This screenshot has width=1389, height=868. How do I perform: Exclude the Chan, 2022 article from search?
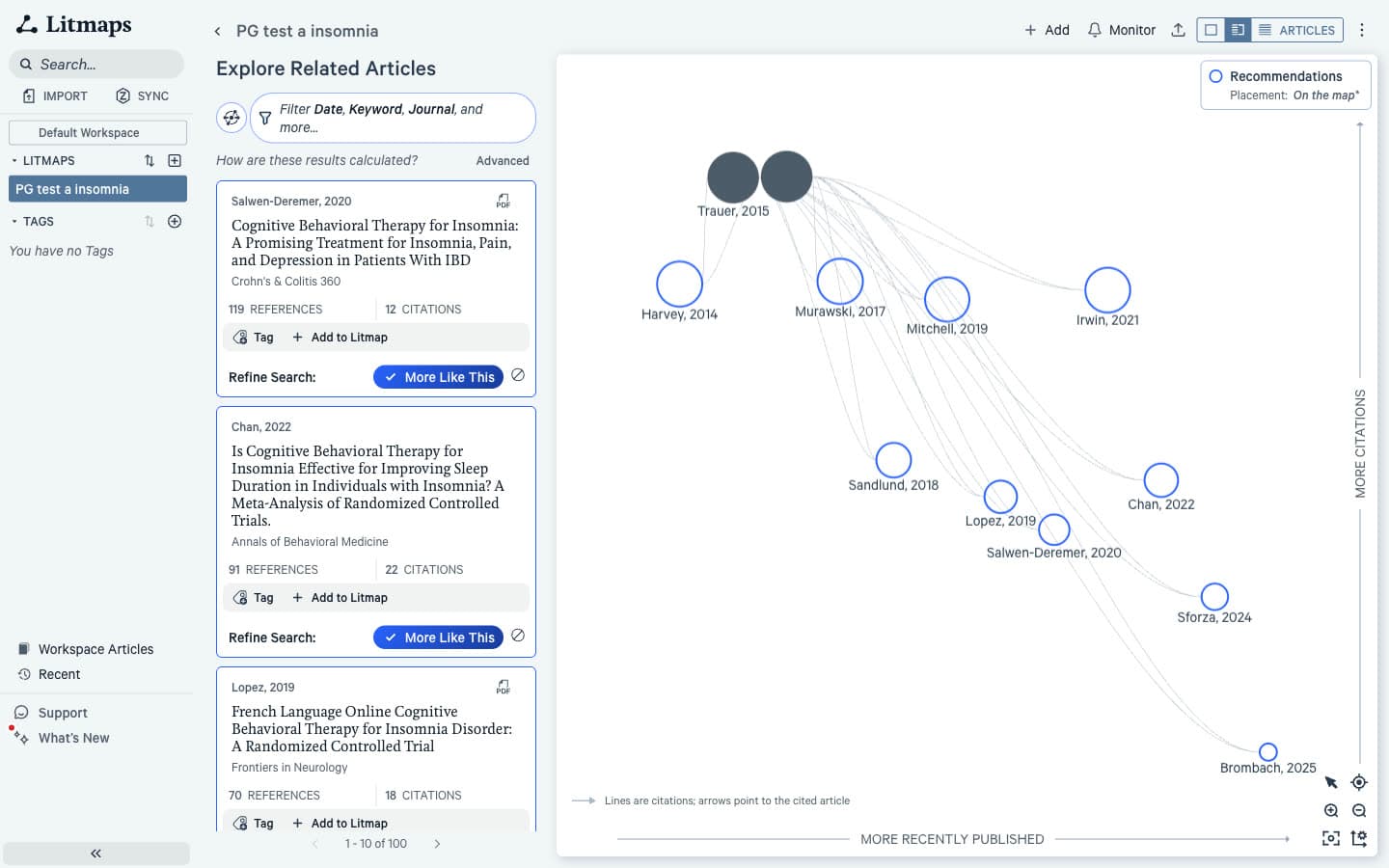[x=518, y=636]
